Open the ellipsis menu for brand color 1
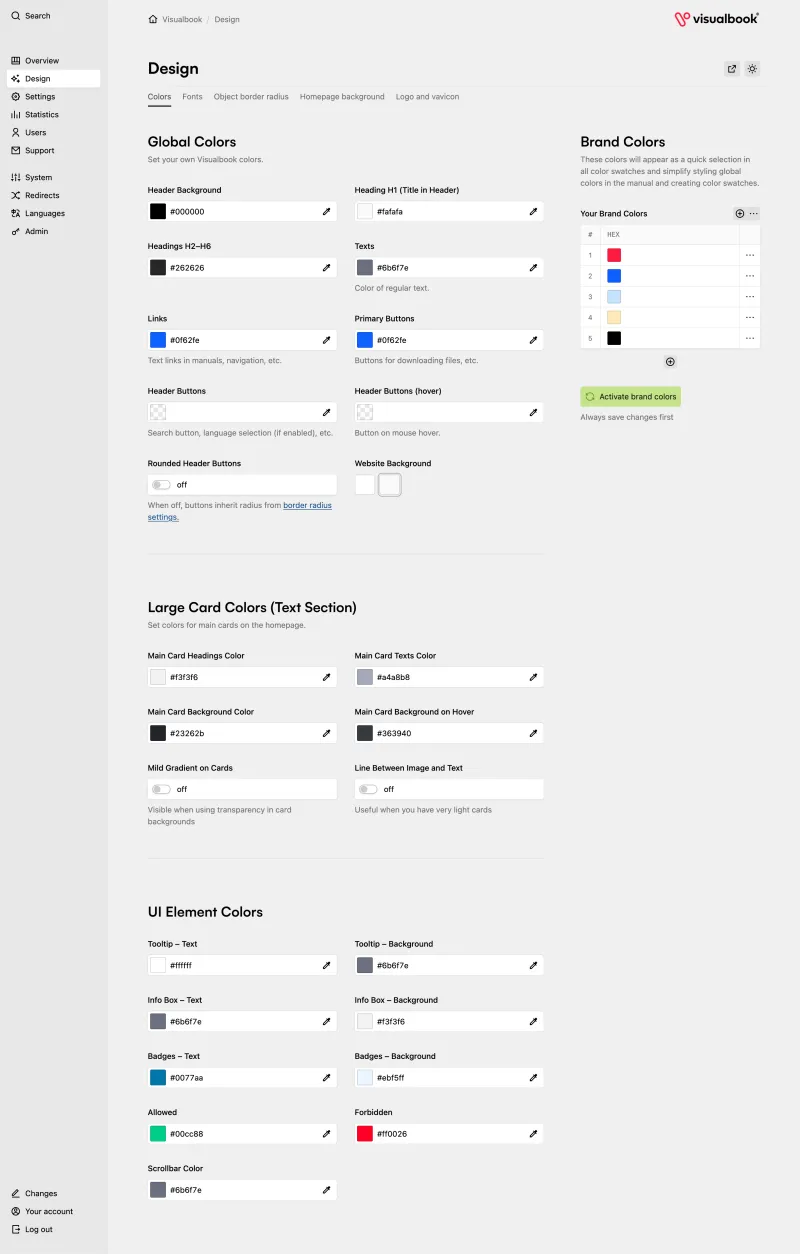This screenshot has width=800, height=1254. tap(750, 255)
